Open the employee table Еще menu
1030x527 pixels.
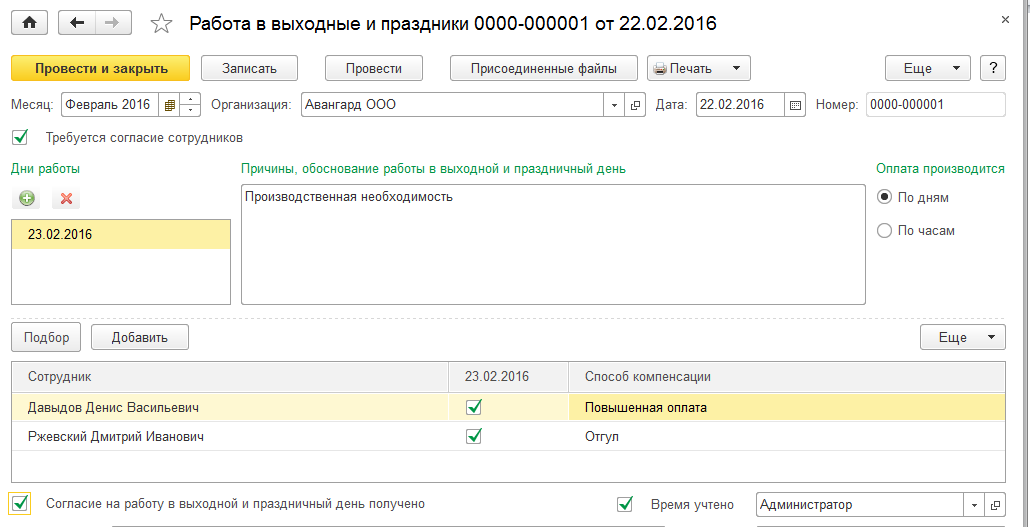(962, 337)
